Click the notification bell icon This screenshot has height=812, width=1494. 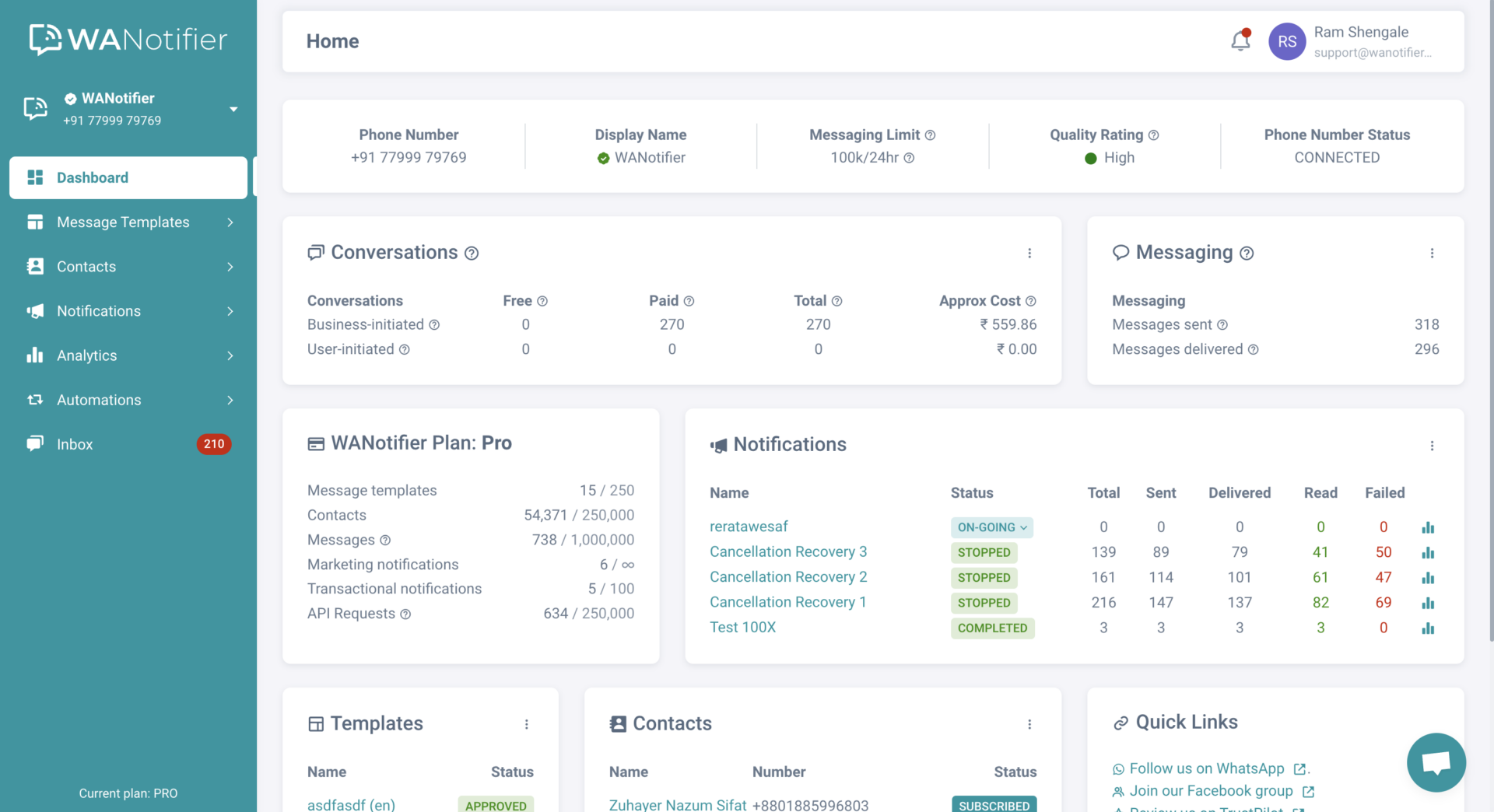(1240, 40)
